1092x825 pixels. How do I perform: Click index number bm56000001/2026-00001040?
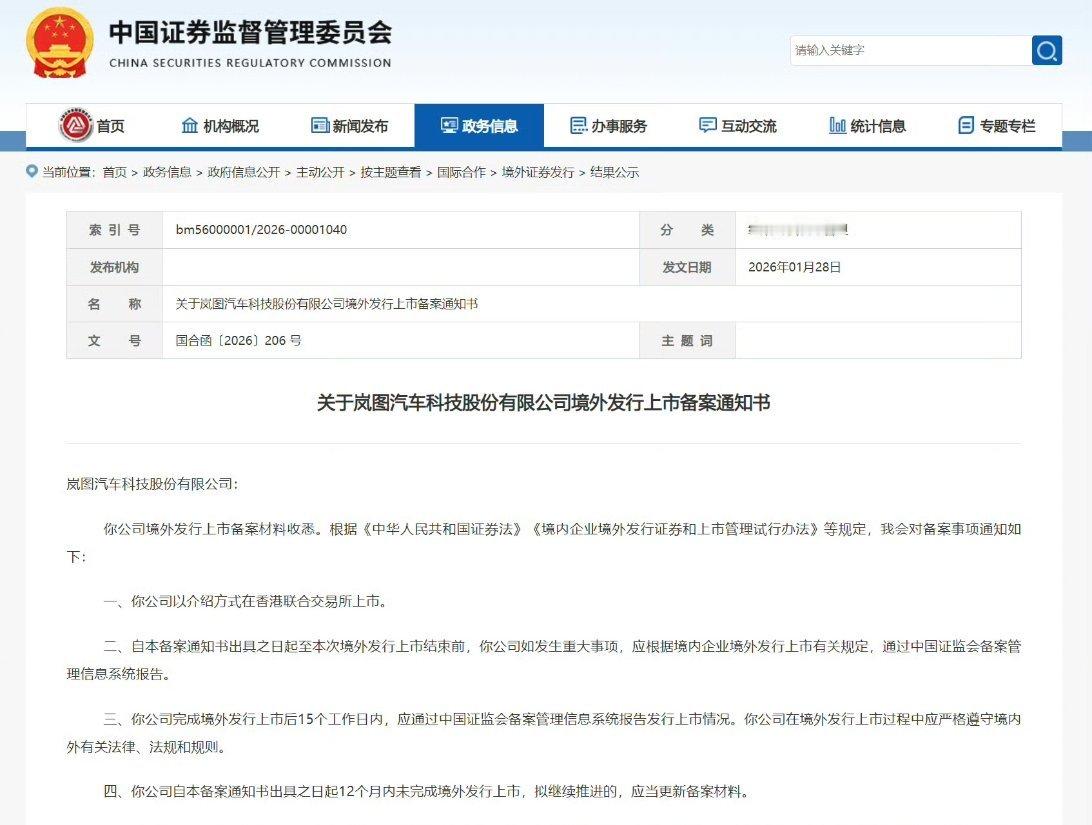tap(261, 230)
